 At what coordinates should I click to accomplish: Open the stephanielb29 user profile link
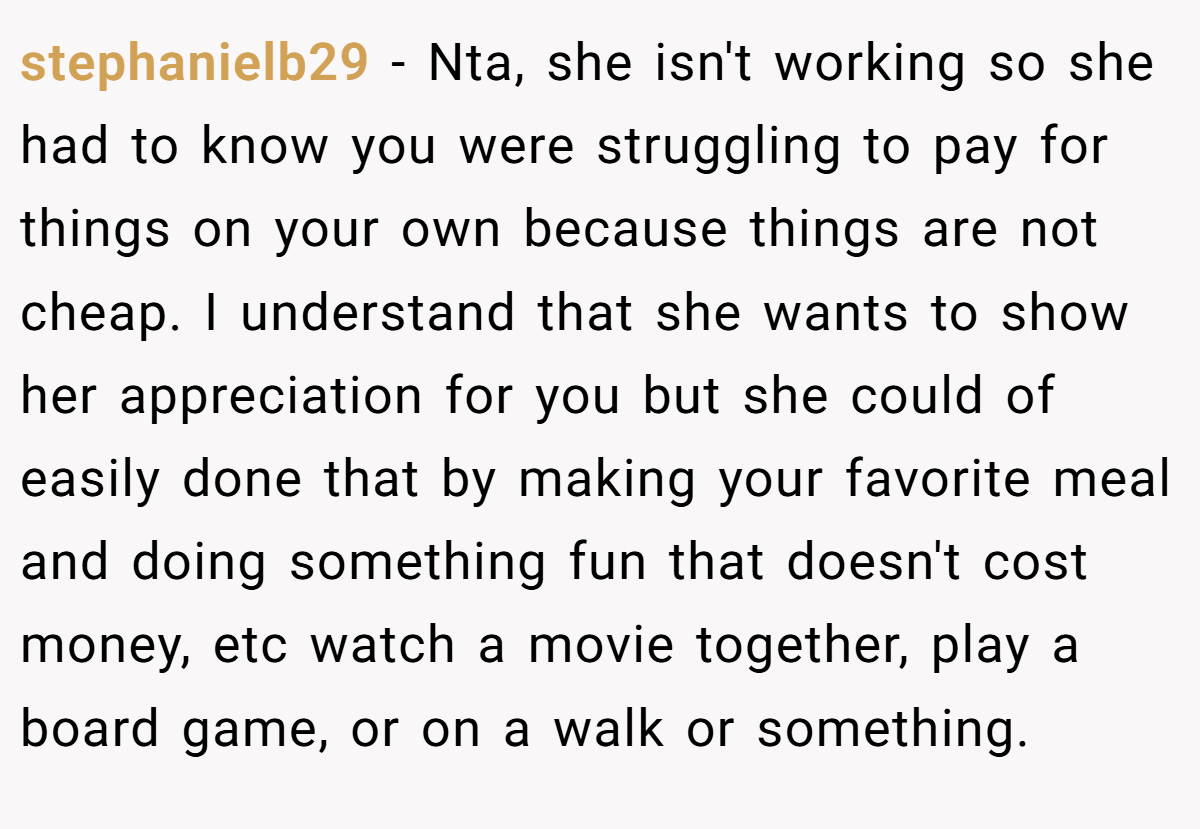[x=194, y=64]
